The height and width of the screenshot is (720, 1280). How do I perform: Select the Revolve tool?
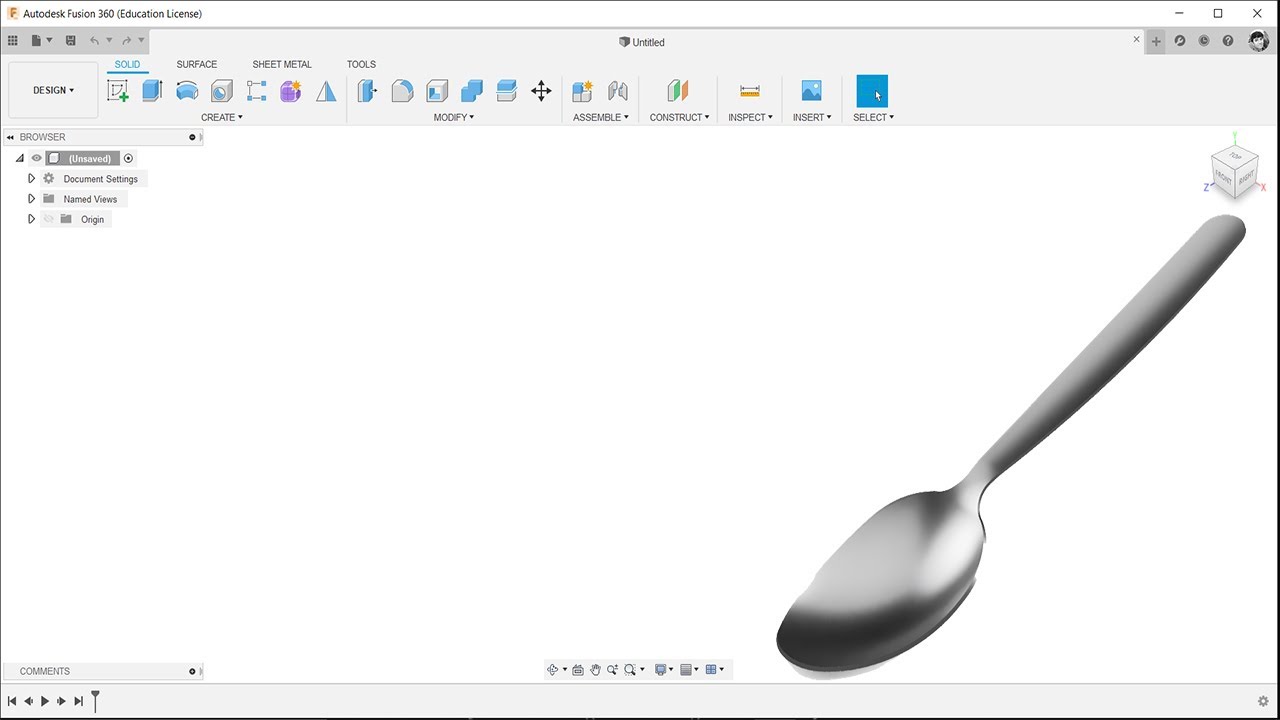click(187, 91)
